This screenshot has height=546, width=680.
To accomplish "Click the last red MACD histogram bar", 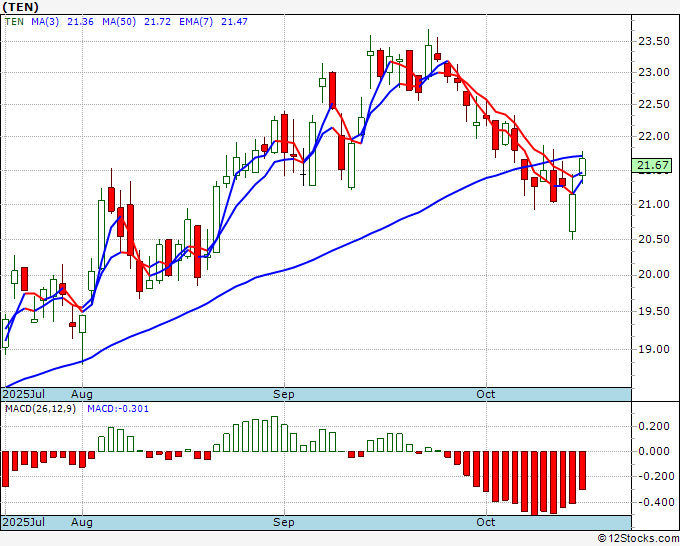I will pyautogui.click(x=582, y=471).
